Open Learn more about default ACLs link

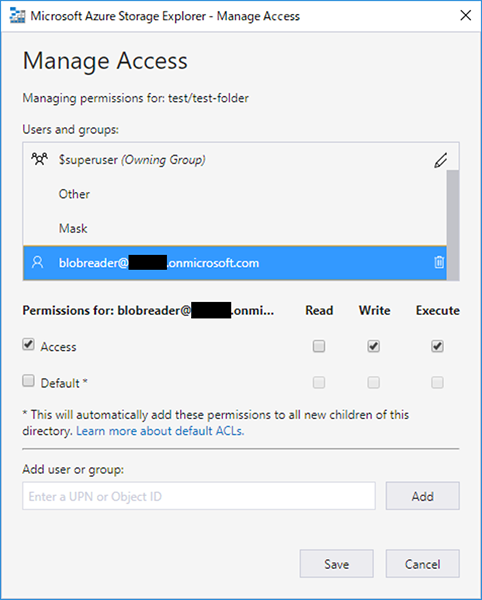pos(160,431)
